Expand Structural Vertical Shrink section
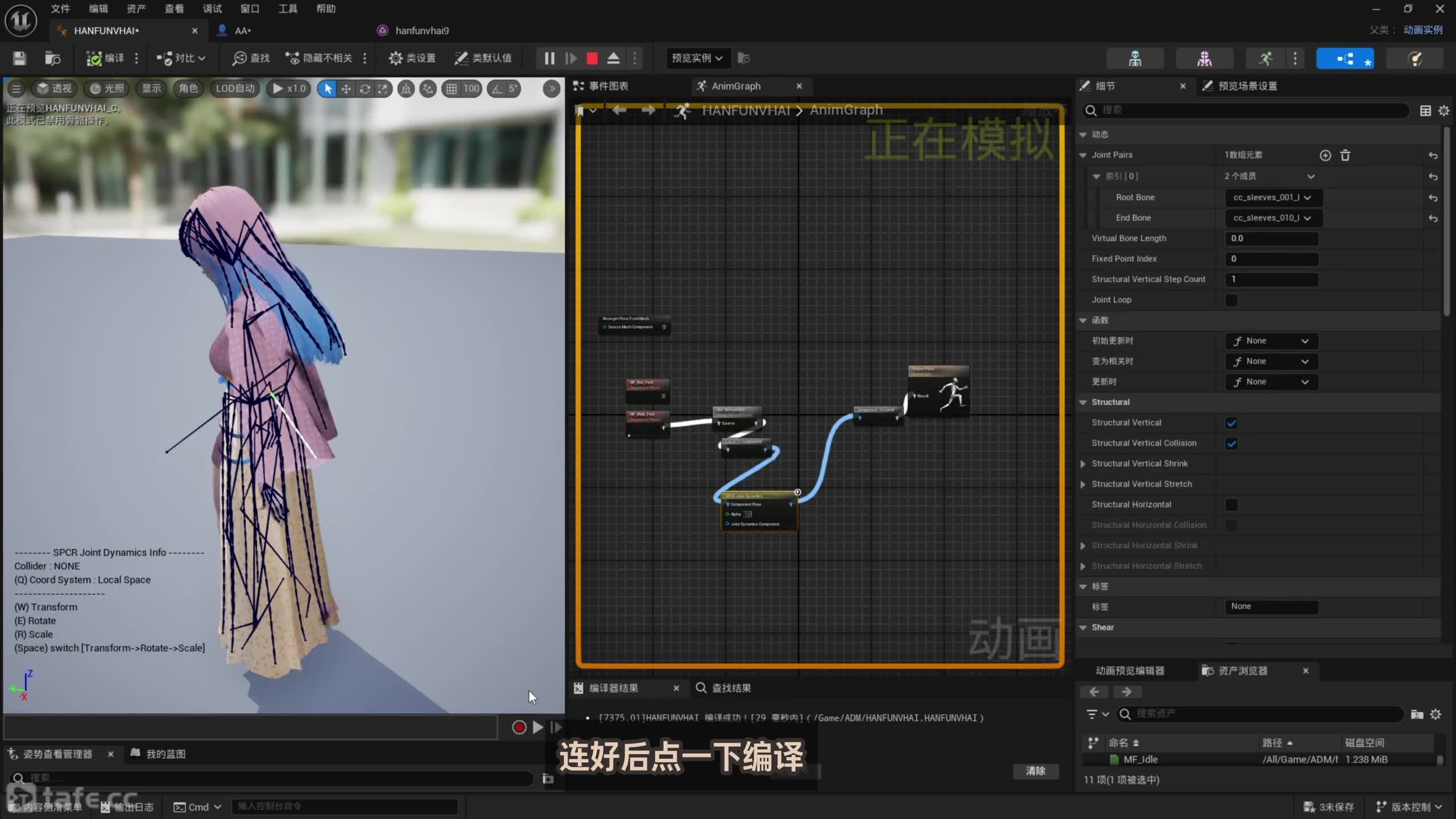 pos(1083,464)
